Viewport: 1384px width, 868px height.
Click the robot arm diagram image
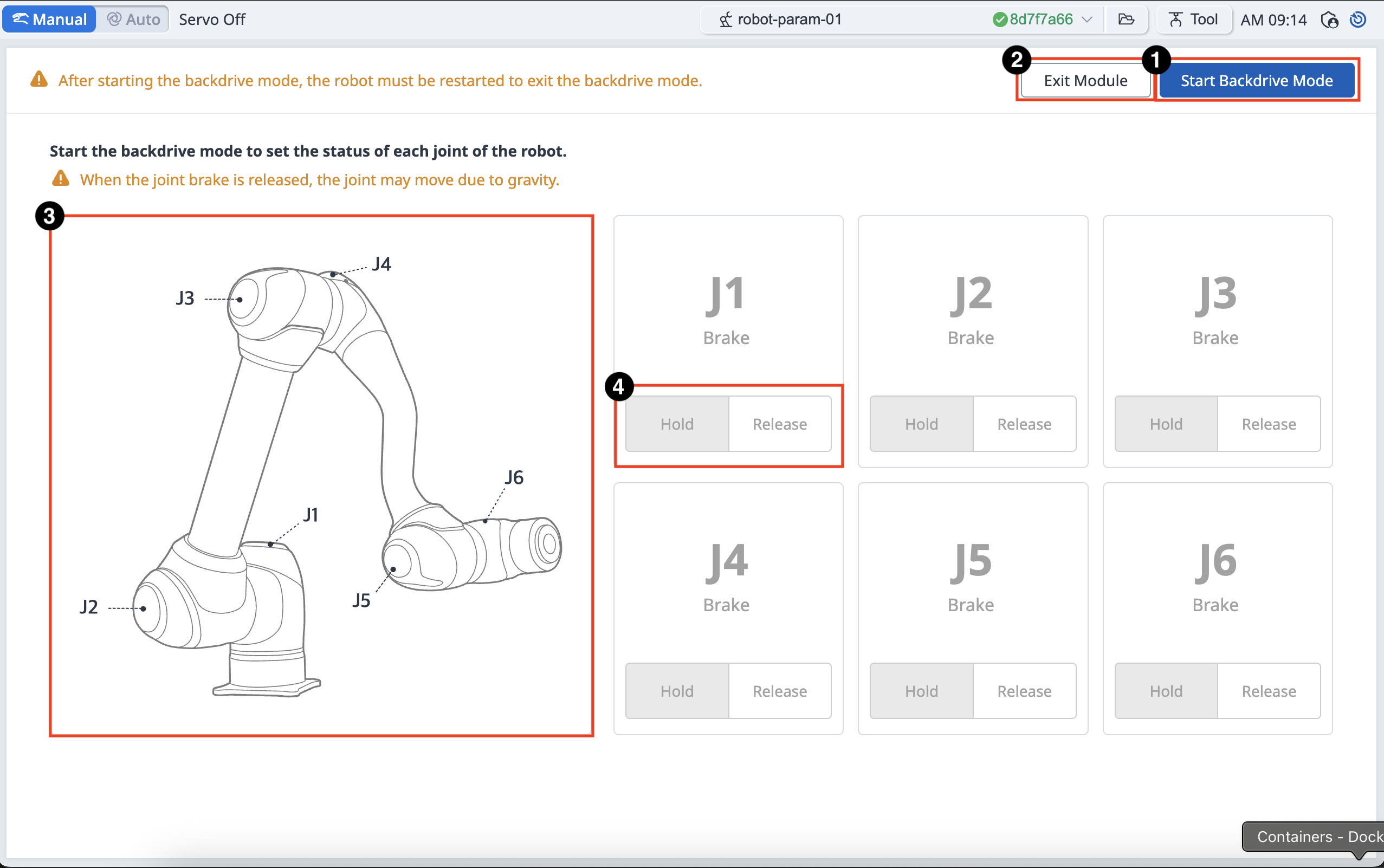tap(321, 475)
